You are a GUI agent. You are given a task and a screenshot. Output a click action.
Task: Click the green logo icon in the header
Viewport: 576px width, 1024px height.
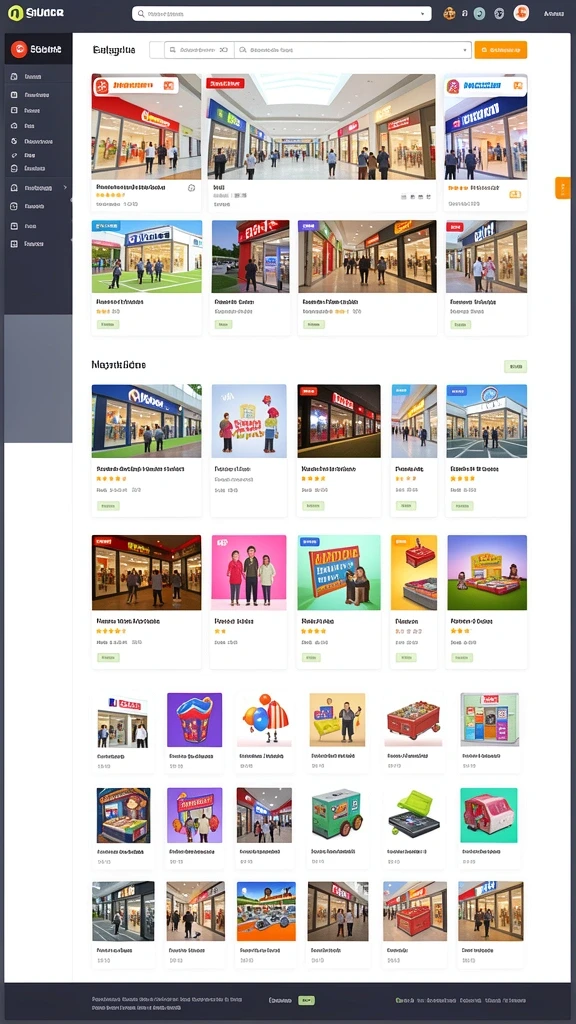16,13
